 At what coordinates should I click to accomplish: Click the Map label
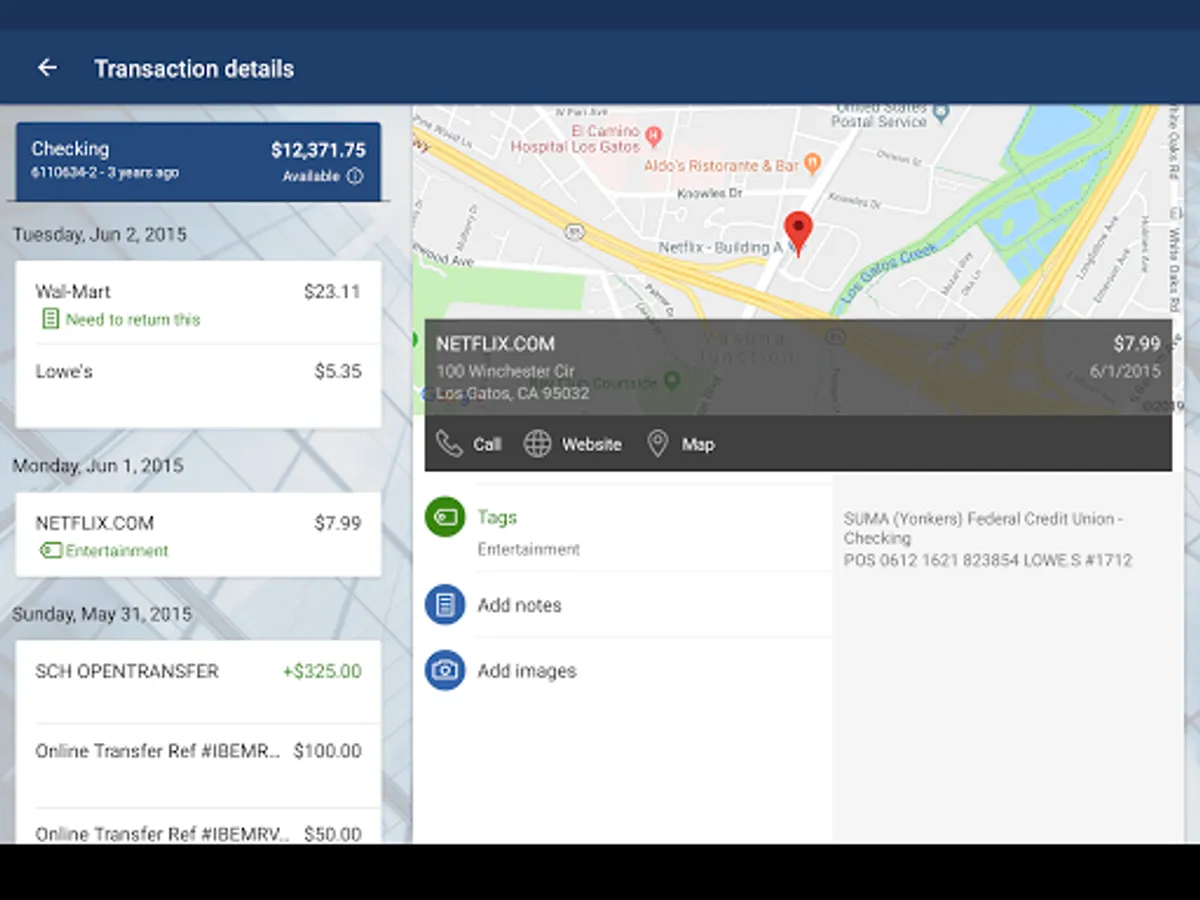click(698, 444)
